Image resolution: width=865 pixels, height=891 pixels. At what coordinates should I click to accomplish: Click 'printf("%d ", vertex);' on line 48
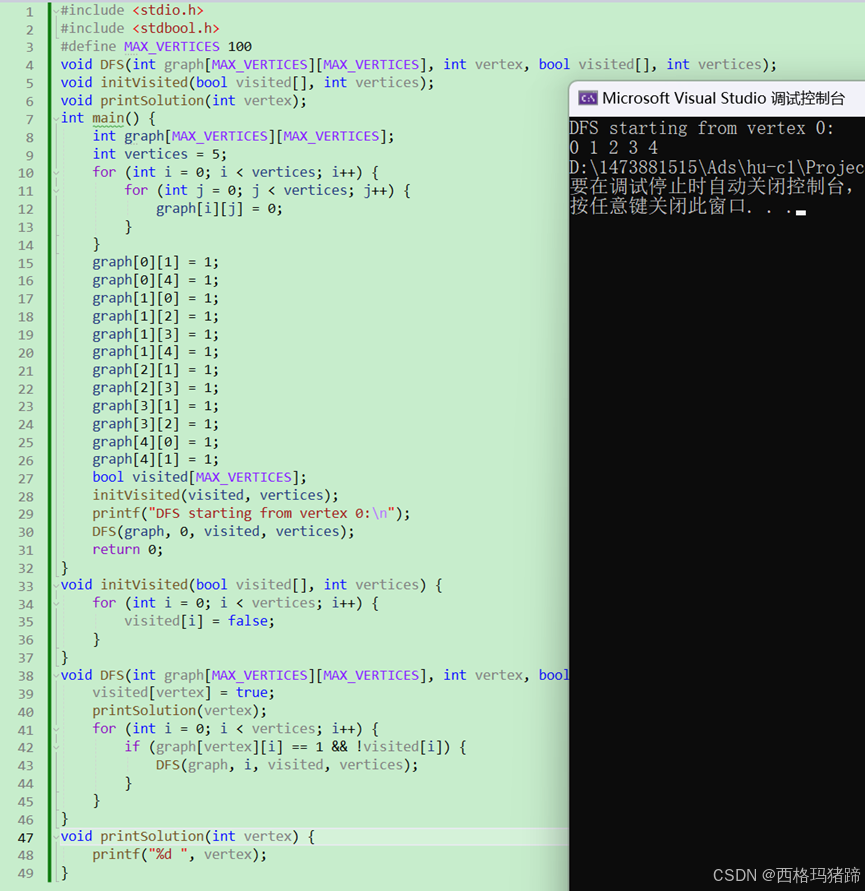(x=180, y=855)
